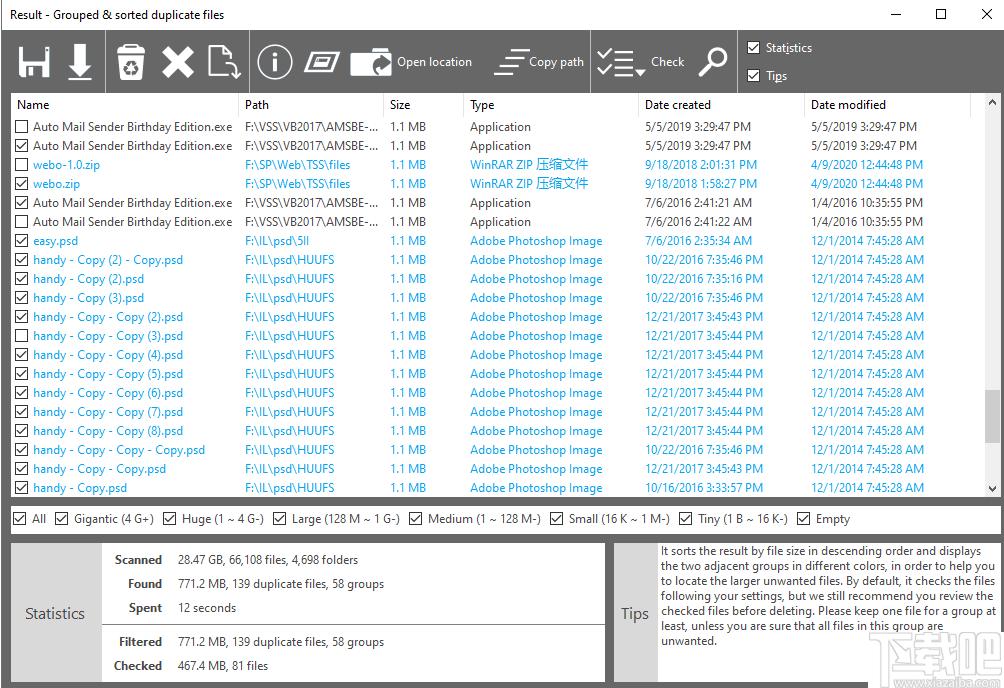Click the list scrollbar down arrow
Image resolution: width=1004 pixels, height=688 pixels.
[x=992, y=489]
